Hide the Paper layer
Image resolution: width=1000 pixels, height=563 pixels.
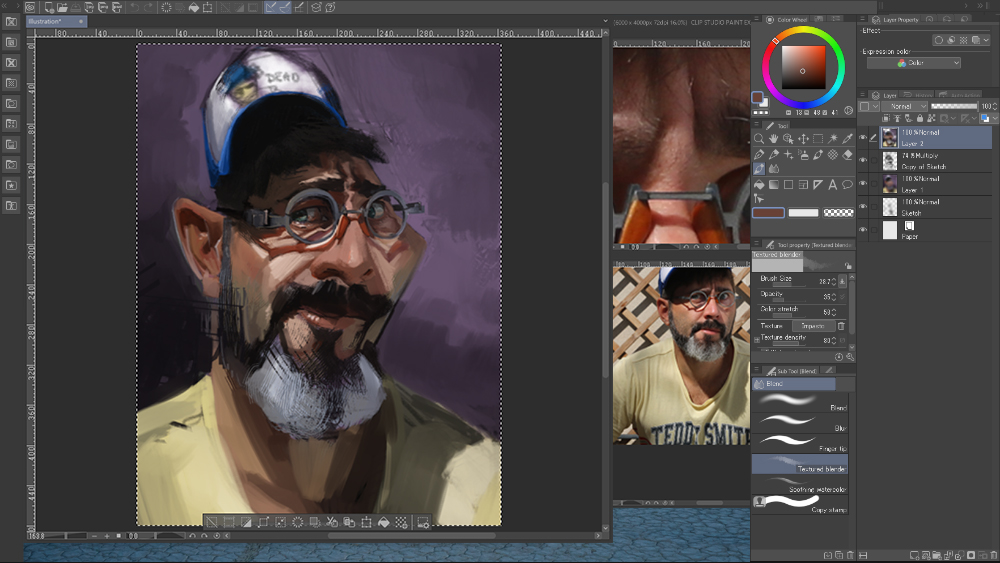click(864, 230)
